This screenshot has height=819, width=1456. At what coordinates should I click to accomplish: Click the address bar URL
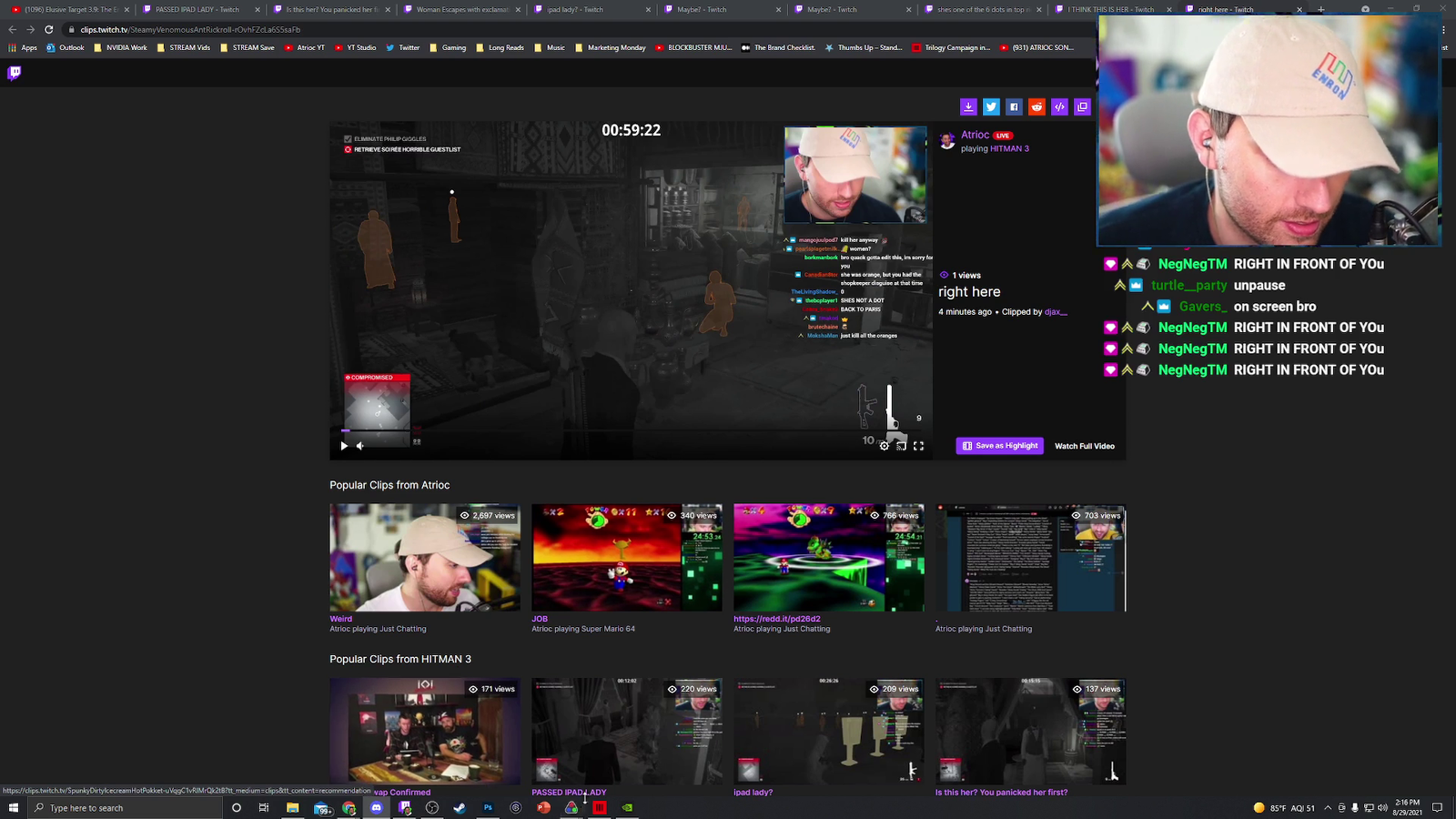pos(190,29)
